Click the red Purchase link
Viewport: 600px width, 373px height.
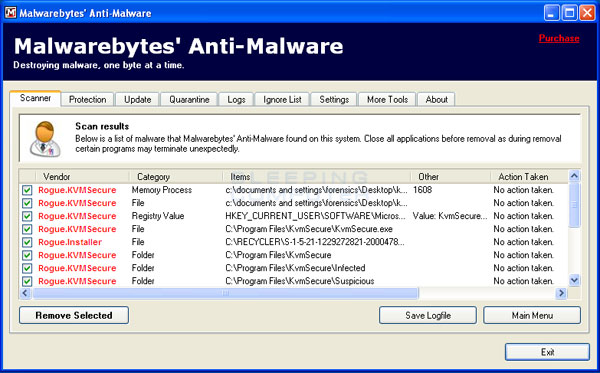[559, 38]
